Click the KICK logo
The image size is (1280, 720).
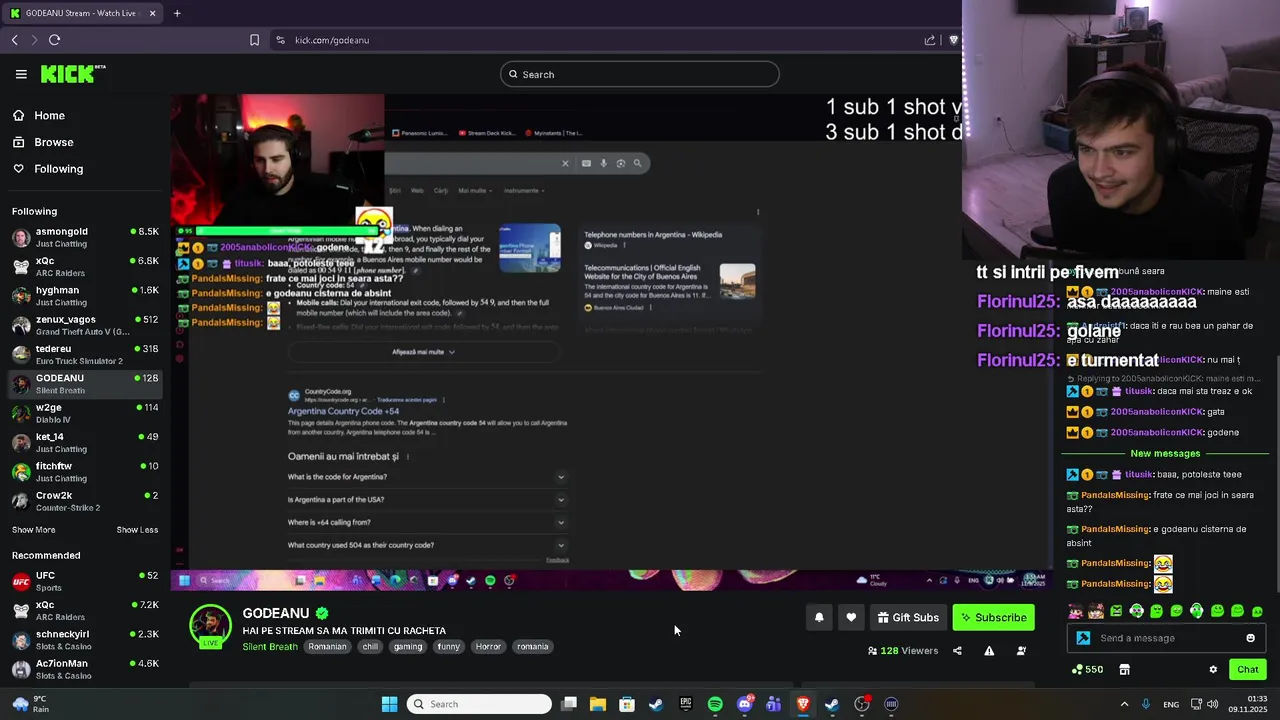pyautogui.click(x=72, y=74)
